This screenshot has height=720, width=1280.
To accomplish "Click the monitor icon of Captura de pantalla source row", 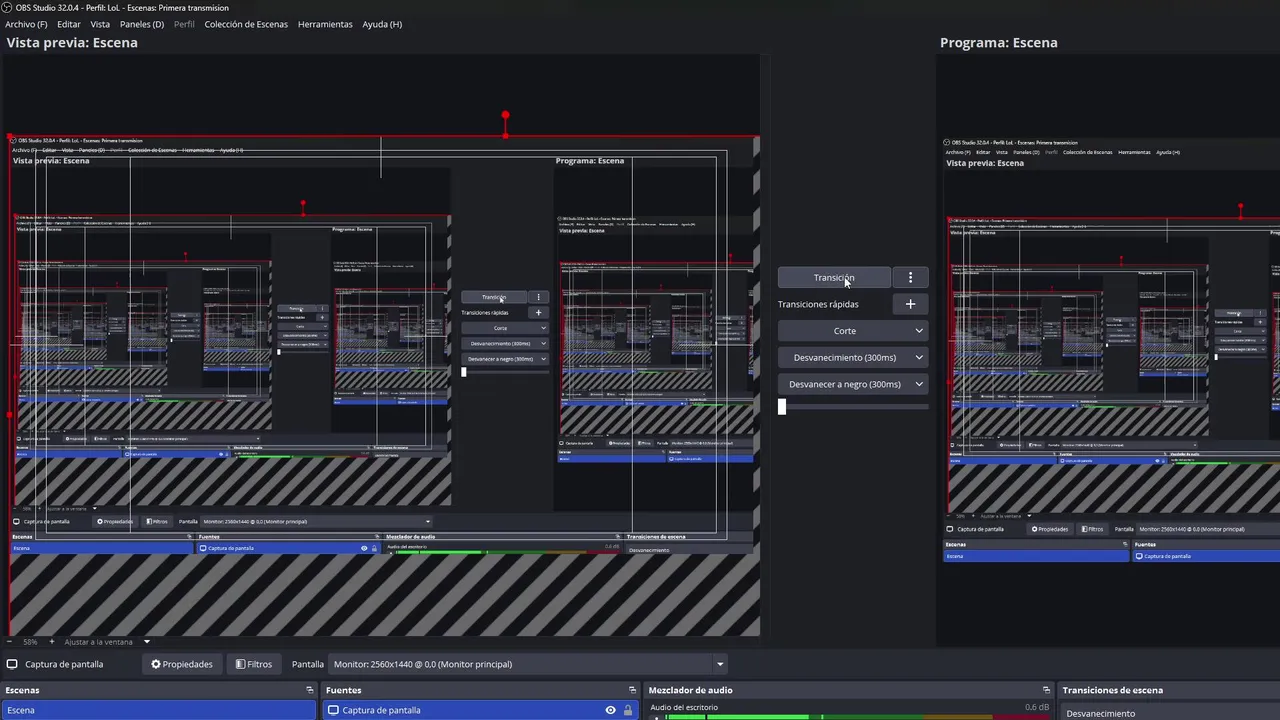I will point(333,710).
